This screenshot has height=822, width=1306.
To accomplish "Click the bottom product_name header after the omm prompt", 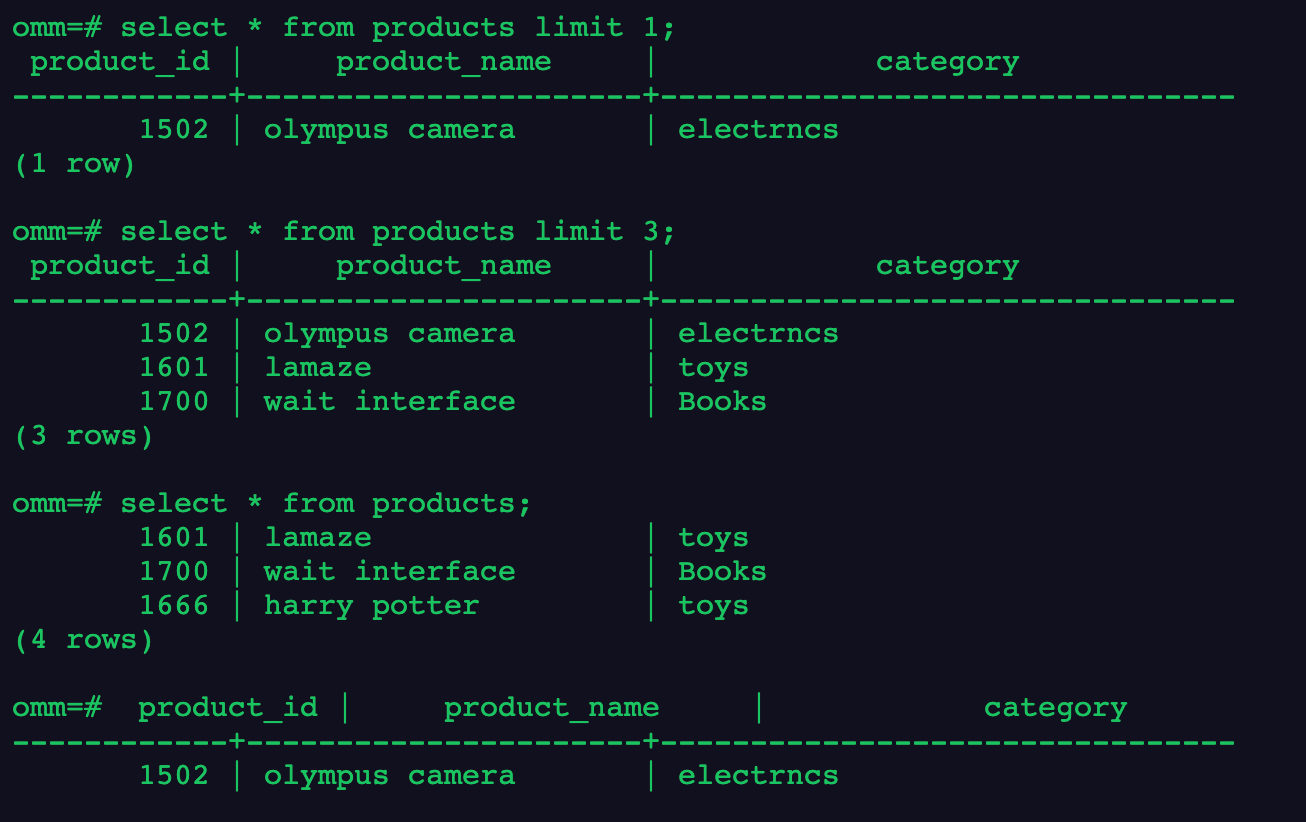I will [551, 708].
